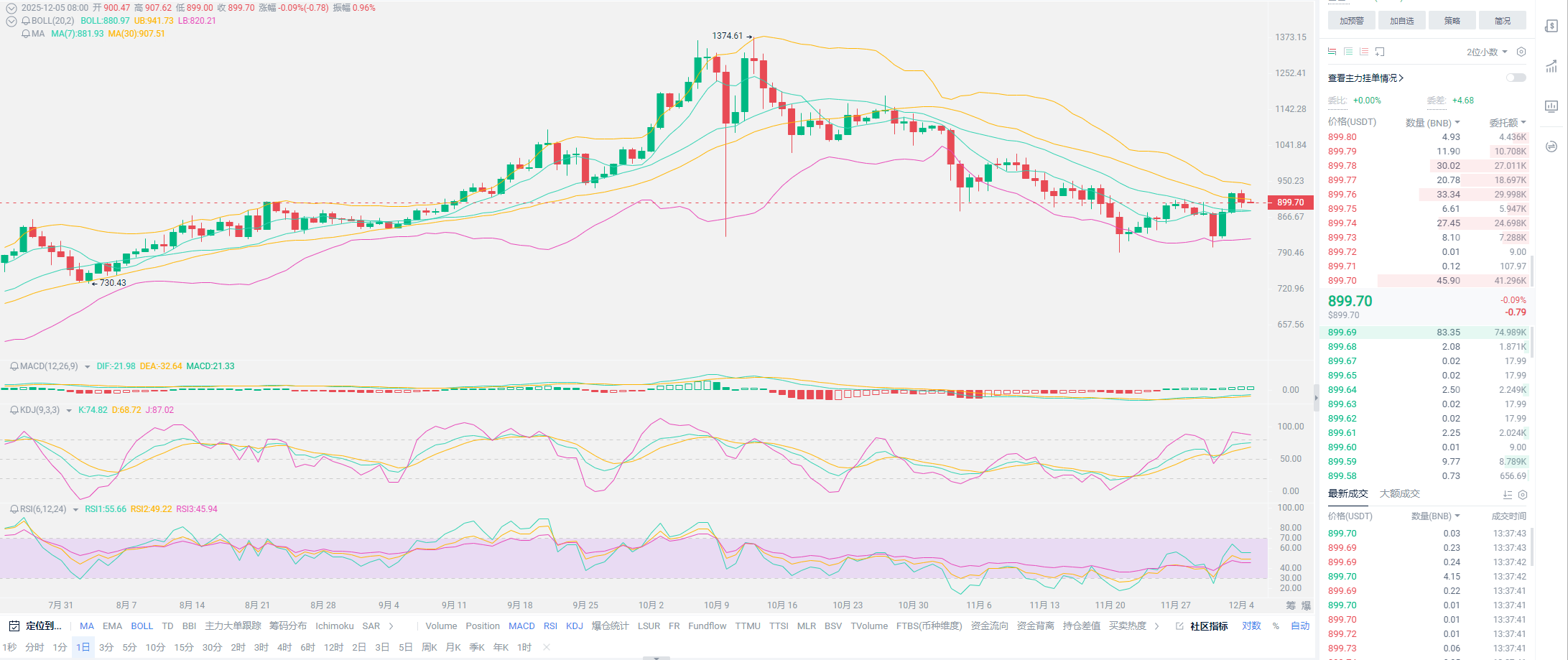Viewport: 1568px width, 660px height.
Task: Click the sell order at price 899.80
Action: (x=1342, y=137)
